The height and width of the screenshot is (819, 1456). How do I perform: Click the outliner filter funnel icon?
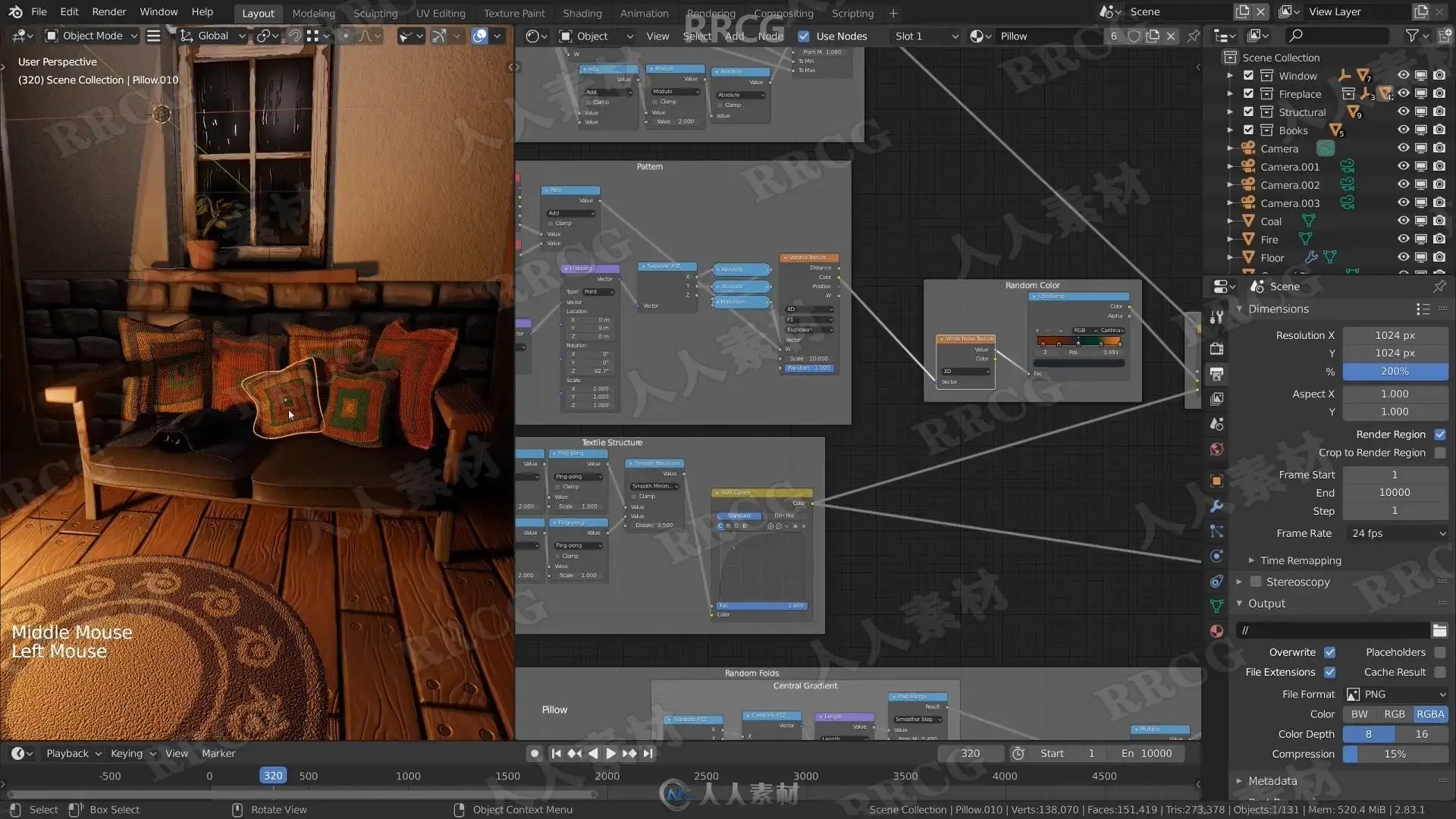pos(1411,36)
